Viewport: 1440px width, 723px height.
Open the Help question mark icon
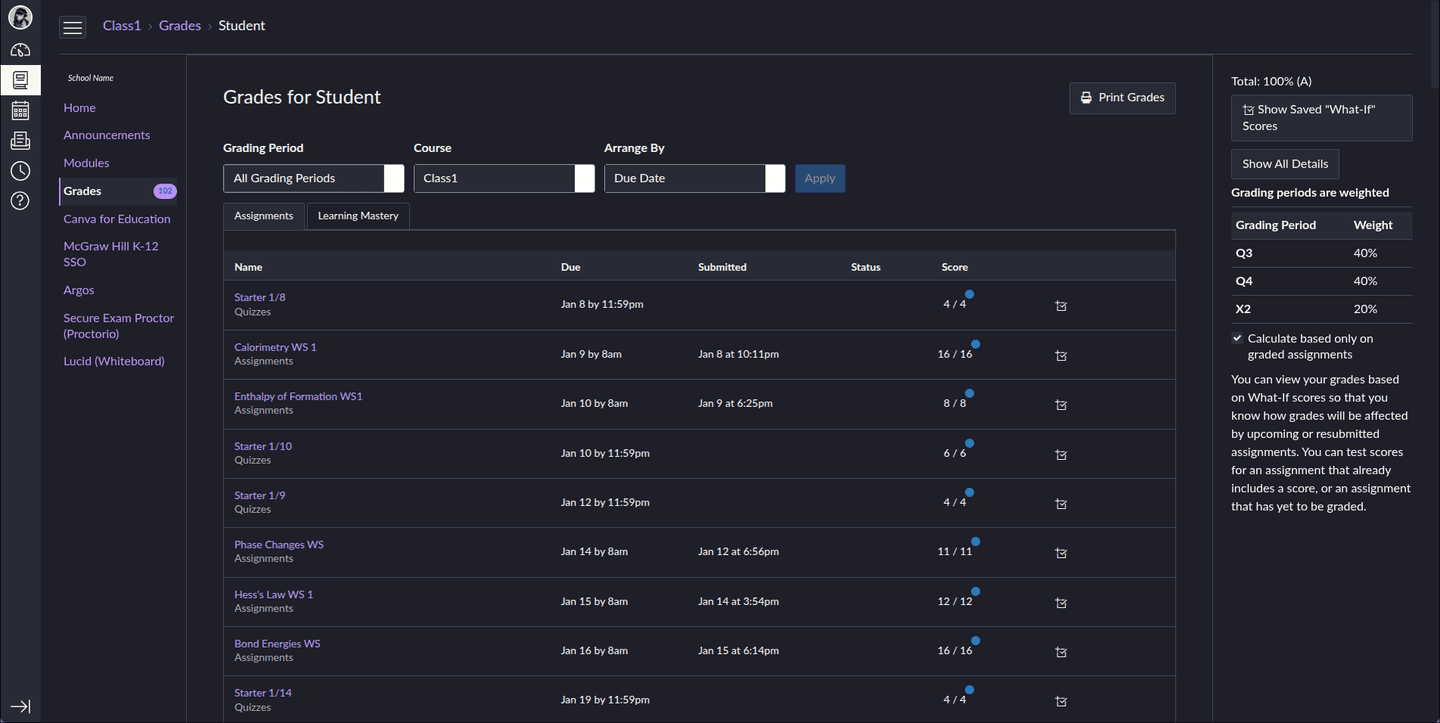[20, 201]
